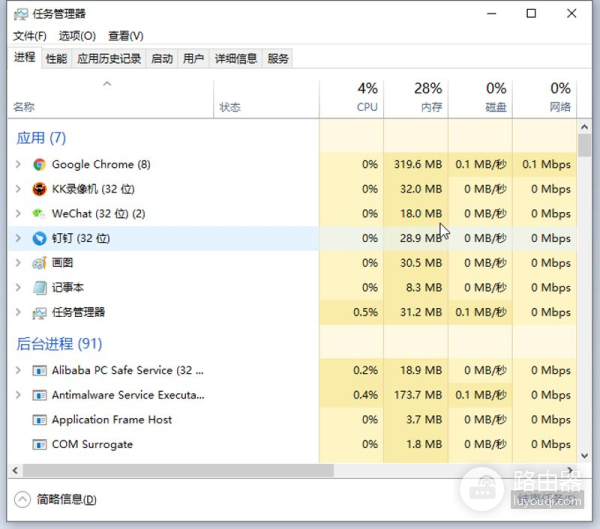Screen dimensions: 600x529
Task: Click the Application Frame Host icon
Action: [x=39, y=420]
